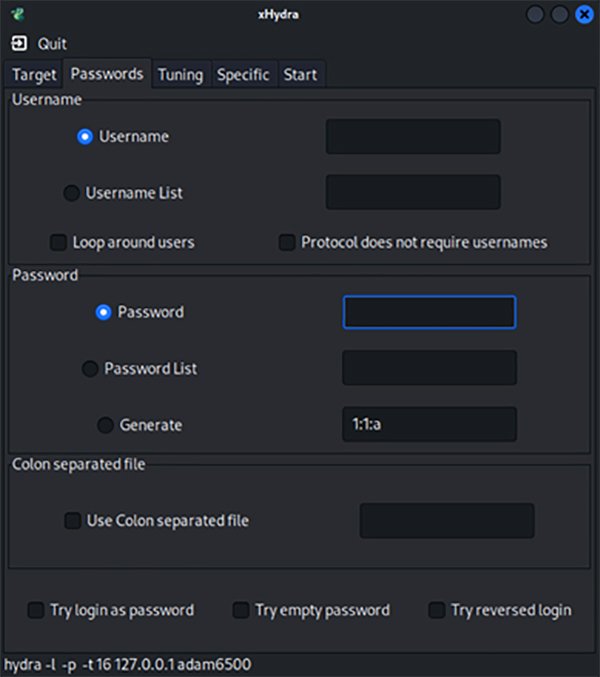Select the Password List radio option

(90, 369)
